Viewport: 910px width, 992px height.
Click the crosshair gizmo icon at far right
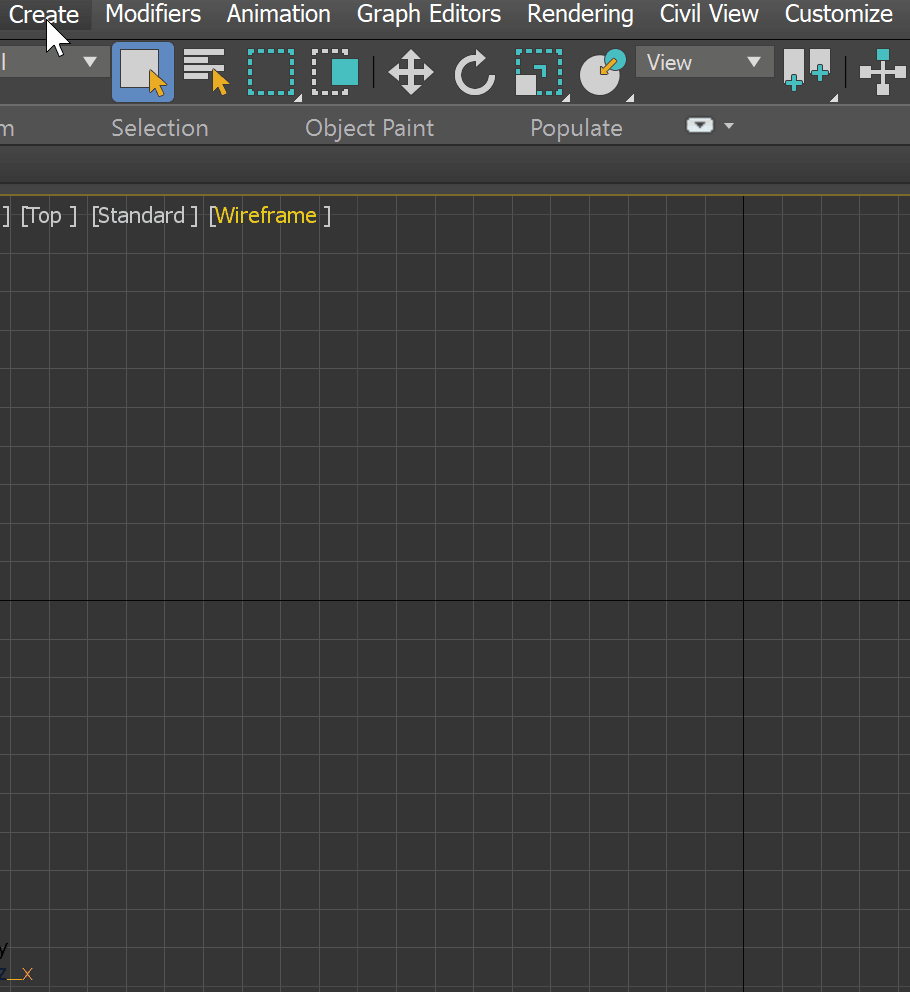pos(882,71)
